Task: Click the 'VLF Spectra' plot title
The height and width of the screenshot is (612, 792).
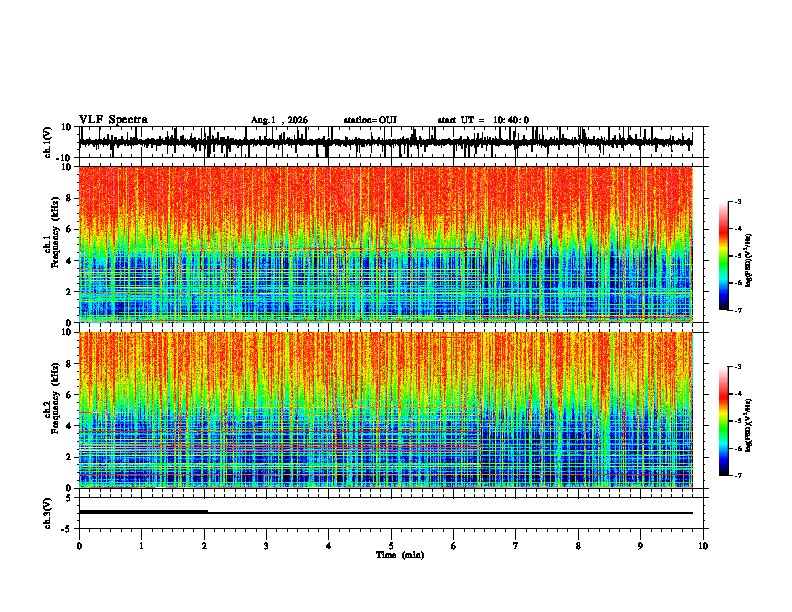Action: pyautogui.click(x=113, y=120)
